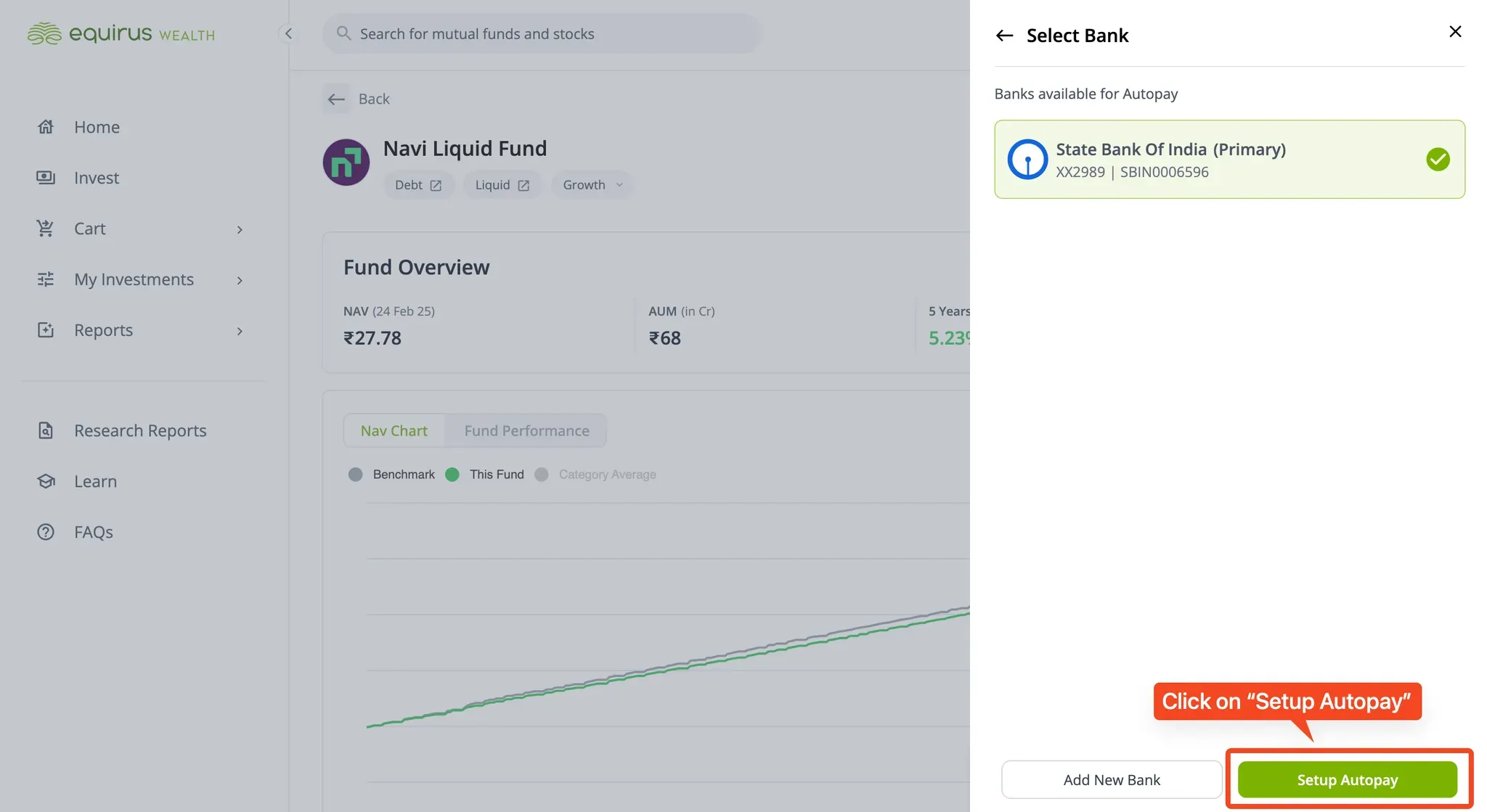Click the back arrow beside Select Bank

coord(1004,36)
